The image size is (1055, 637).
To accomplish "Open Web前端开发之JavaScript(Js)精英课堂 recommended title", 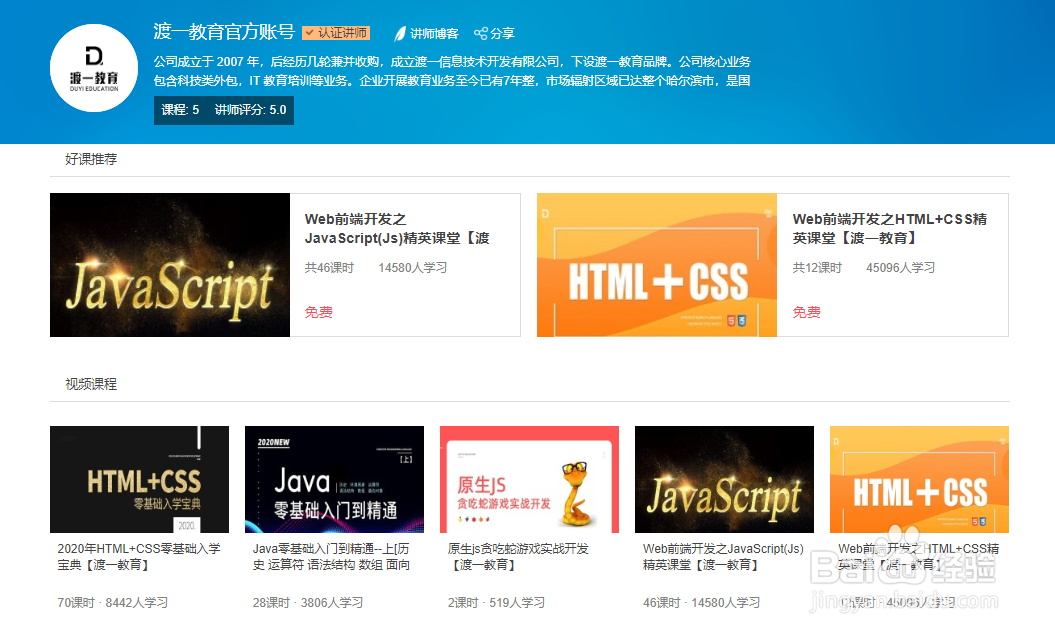I will coord(397,229).
